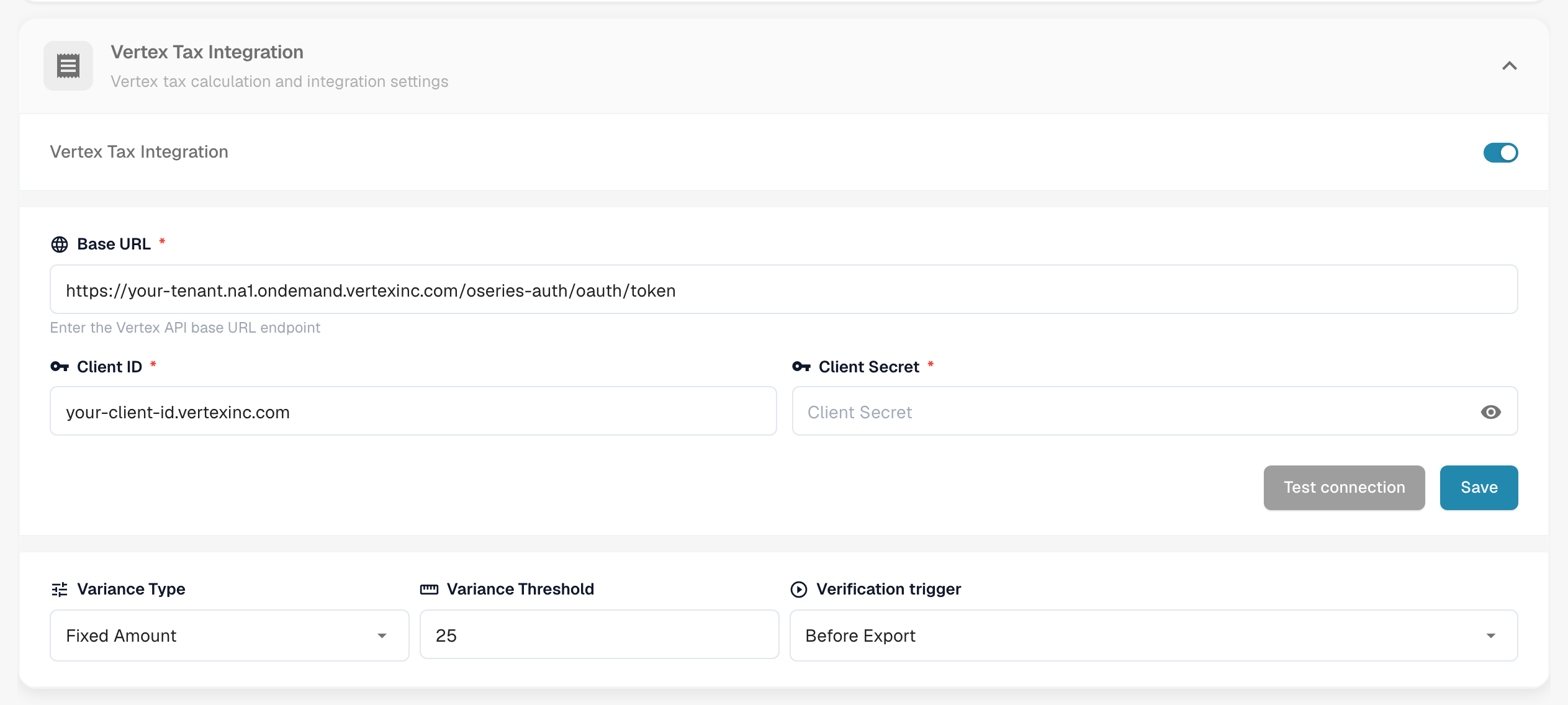Screen dimensions: 1568x705
Task: Click the 'Vertex tax calculation and integration settings' subtitle
Action: (279, 82)
